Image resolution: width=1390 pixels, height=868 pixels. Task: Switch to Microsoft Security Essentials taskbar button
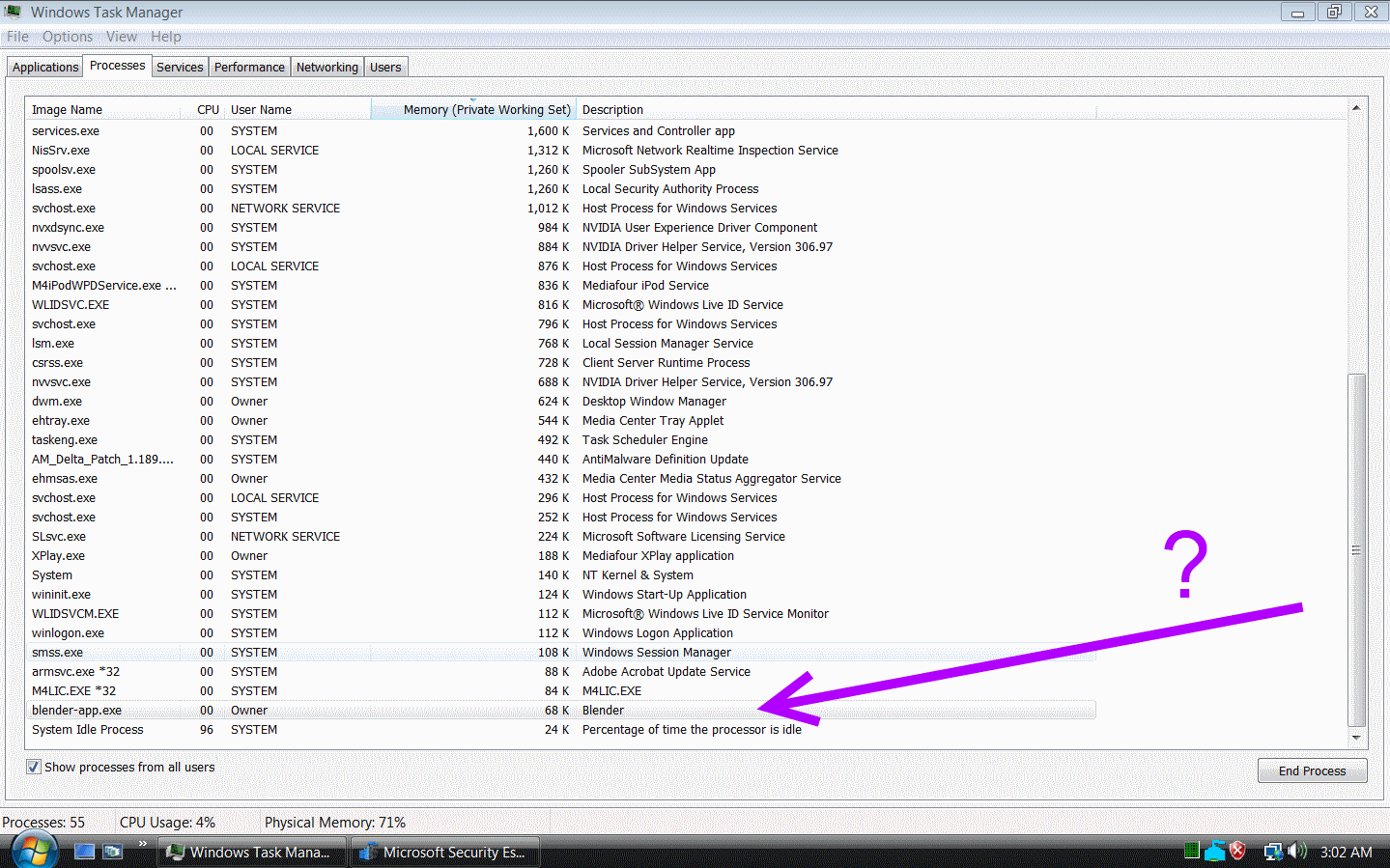point(444,853)
